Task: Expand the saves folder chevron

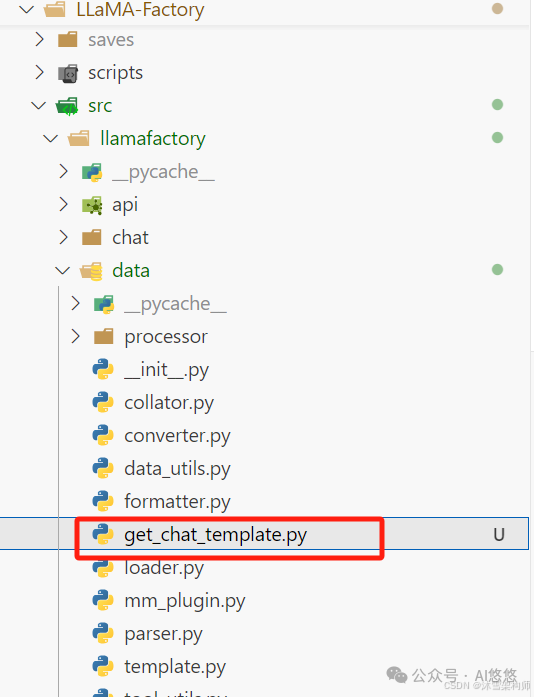Action: pos(40,40)
